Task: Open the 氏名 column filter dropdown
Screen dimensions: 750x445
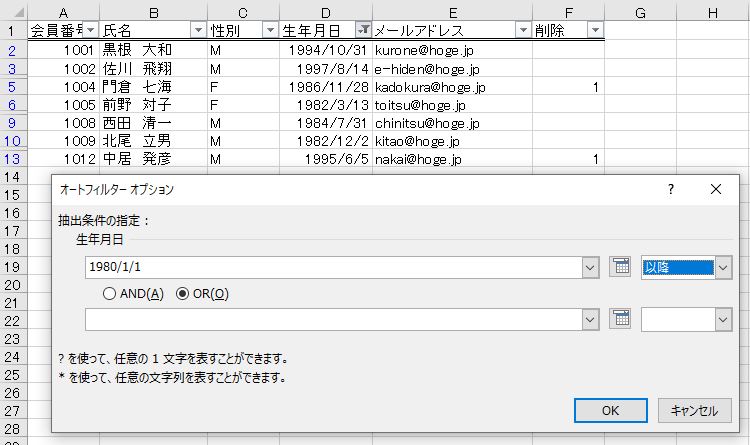Action: pos(199,30)
